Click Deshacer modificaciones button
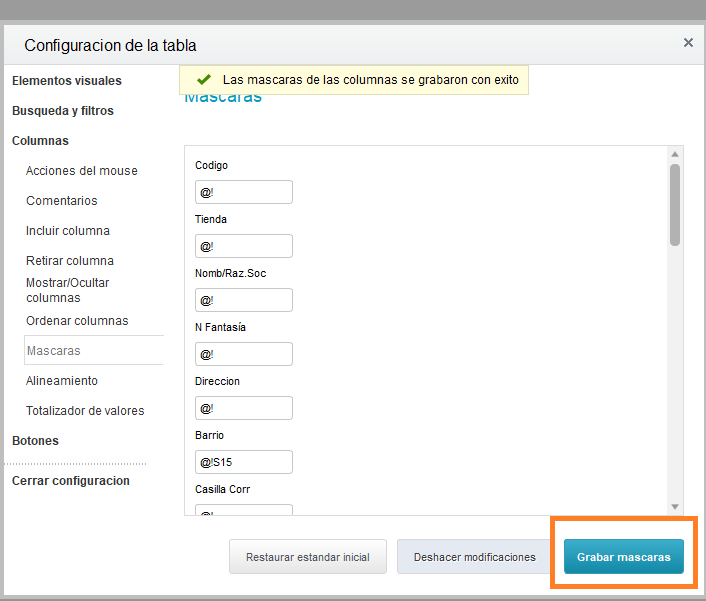Viewport: 706px width, 601px height. pyautogui.click(x=475, y=557)
